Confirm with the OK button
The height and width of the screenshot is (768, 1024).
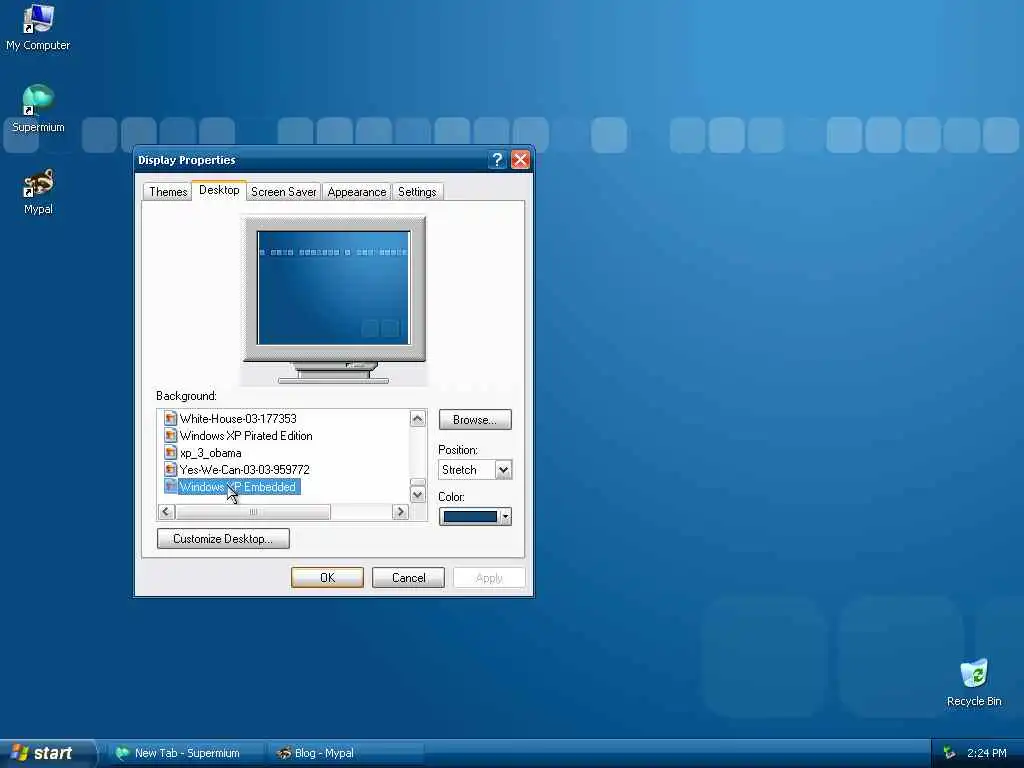(x=327, y=578)
